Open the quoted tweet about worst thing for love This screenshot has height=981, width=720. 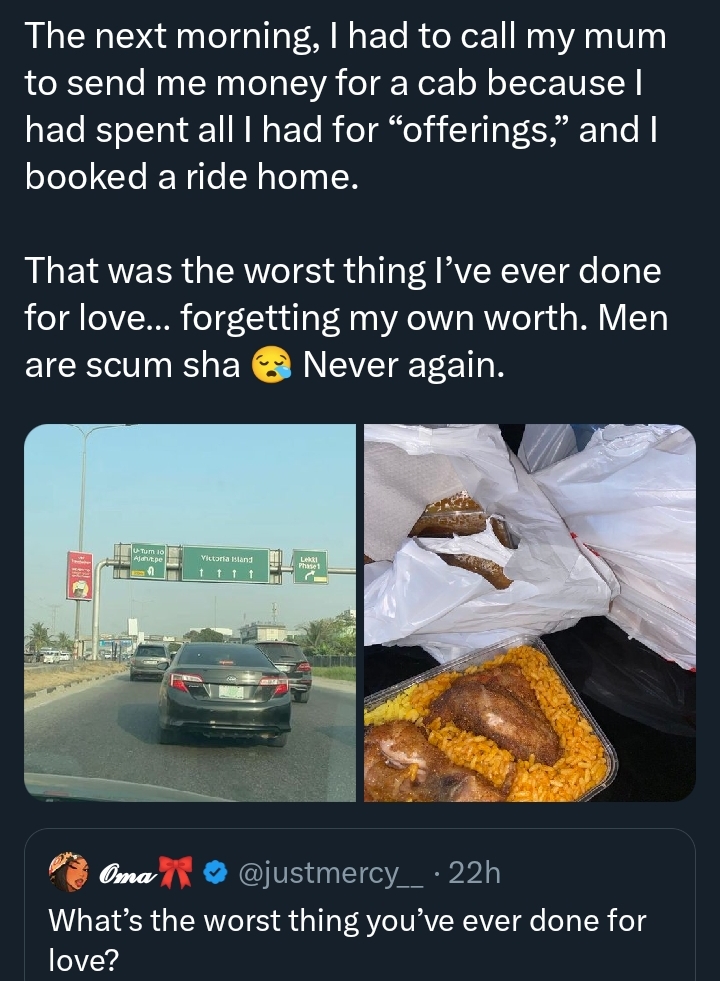tap(360, 920)
